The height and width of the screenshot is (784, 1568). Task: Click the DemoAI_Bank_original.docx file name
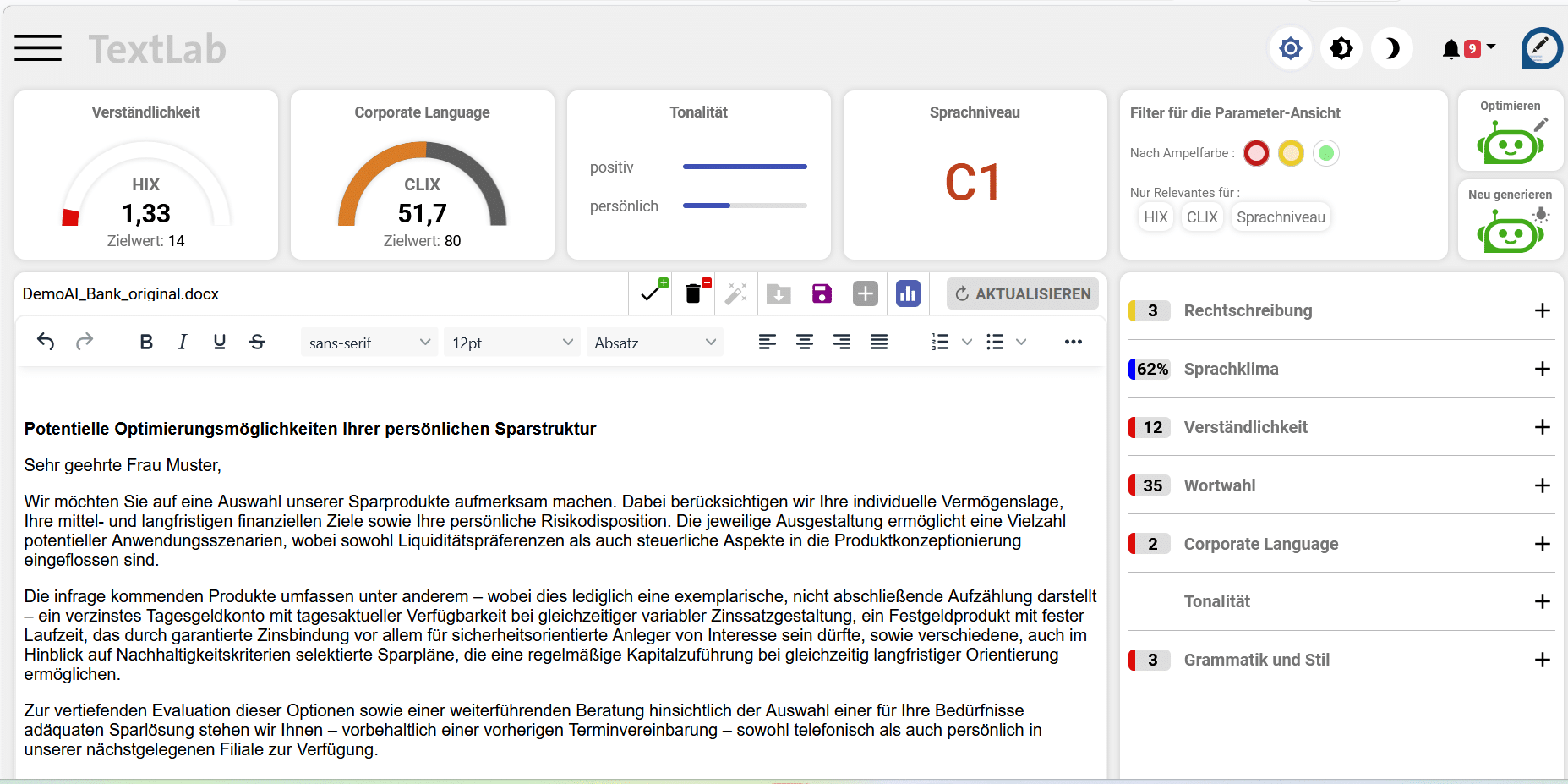coord(121,293)
